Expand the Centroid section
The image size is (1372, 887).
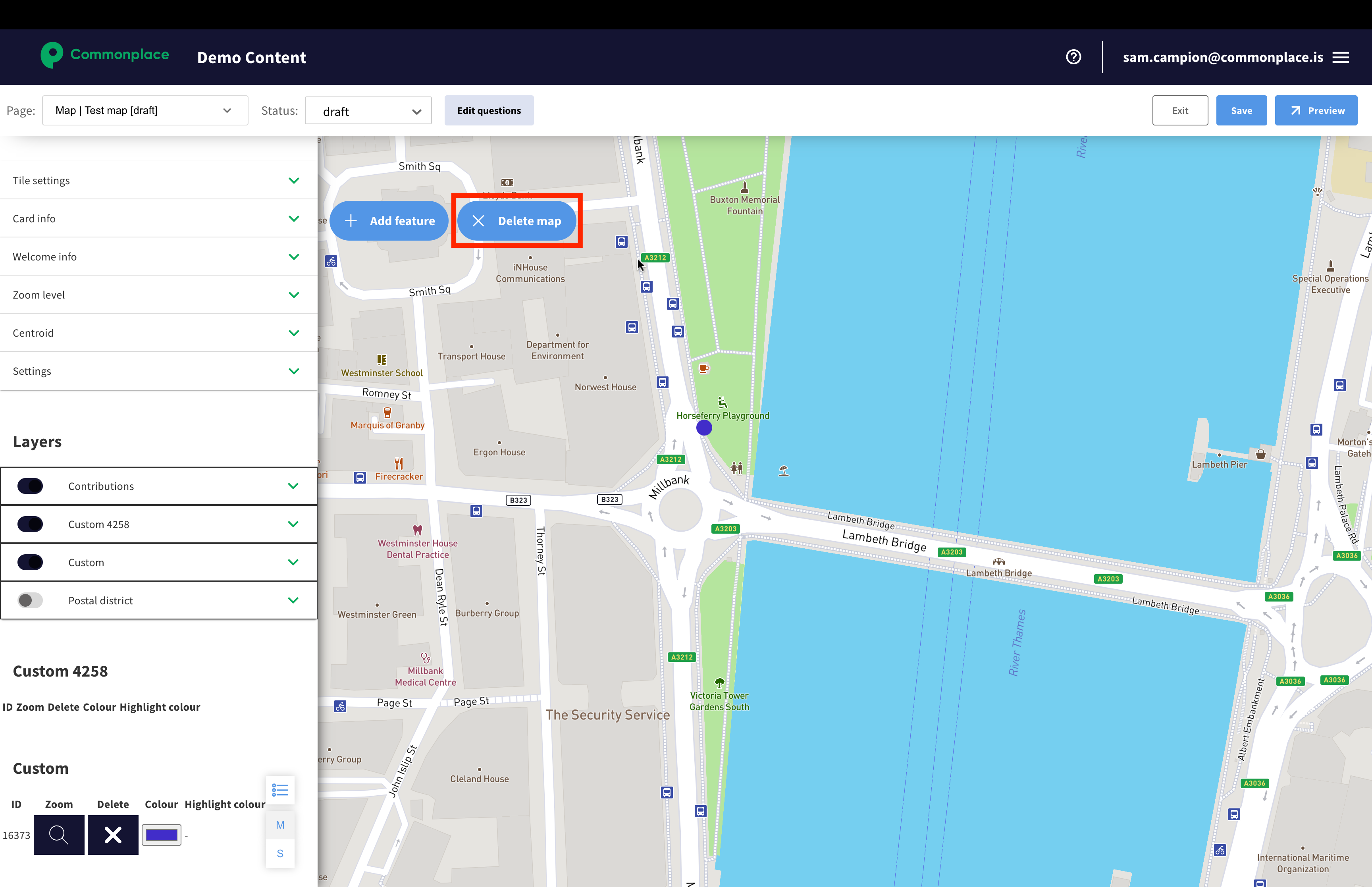click(158, 333)
